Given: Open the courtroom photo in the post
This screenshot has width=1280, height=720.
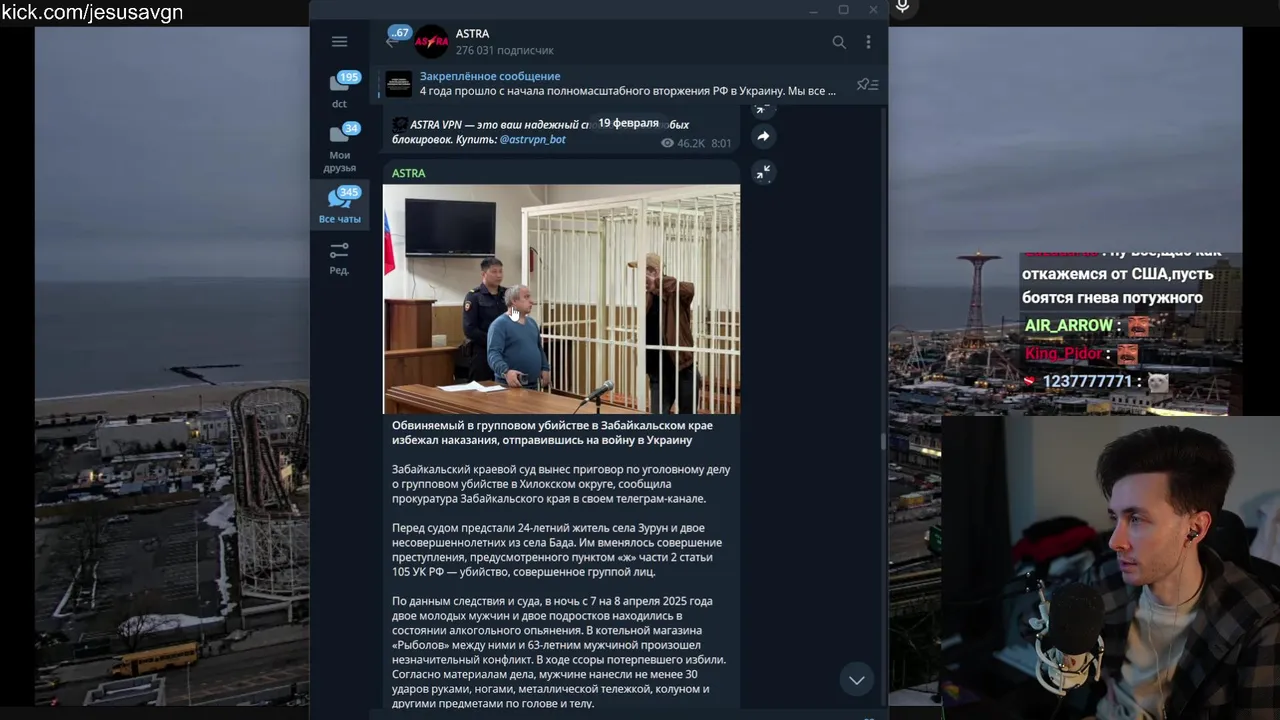Looking at the screenshot, I should point(561,299).
